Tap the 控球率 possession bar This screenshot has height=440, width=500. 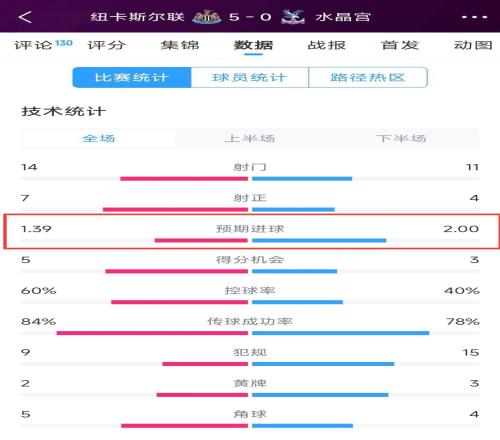pyautogui.click(x=250, y=302)
